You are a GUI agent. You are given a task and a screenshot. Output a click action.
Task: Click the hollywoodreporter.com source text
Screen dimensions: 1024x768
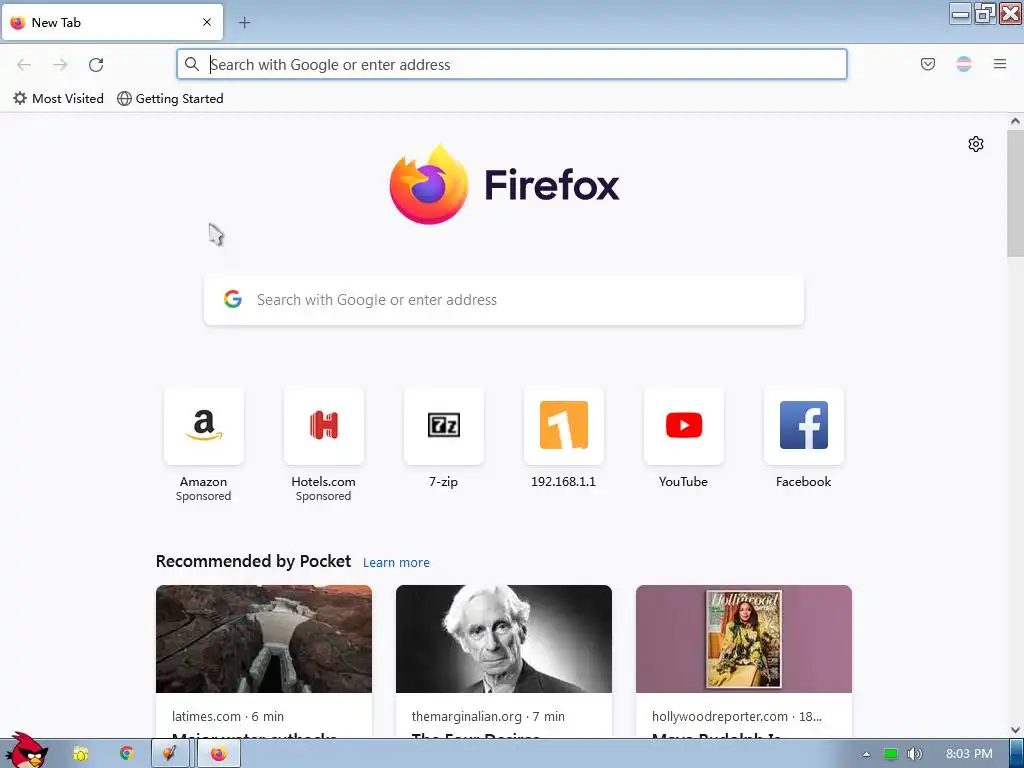pos(737,716)
